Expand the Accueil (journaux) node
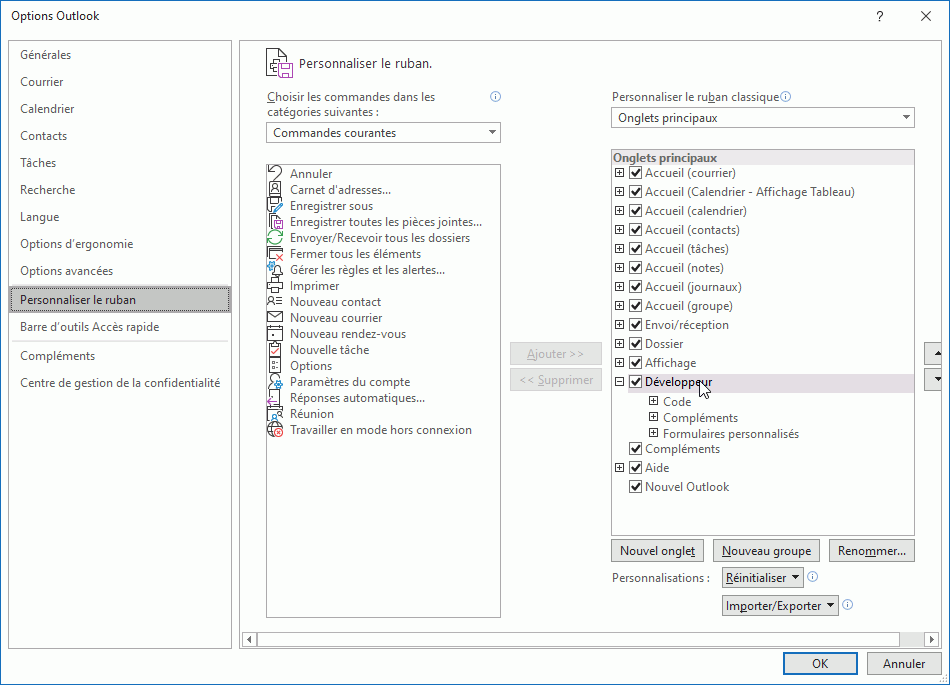The width and height of the screenshot is (950, 685). coord(619,286)
